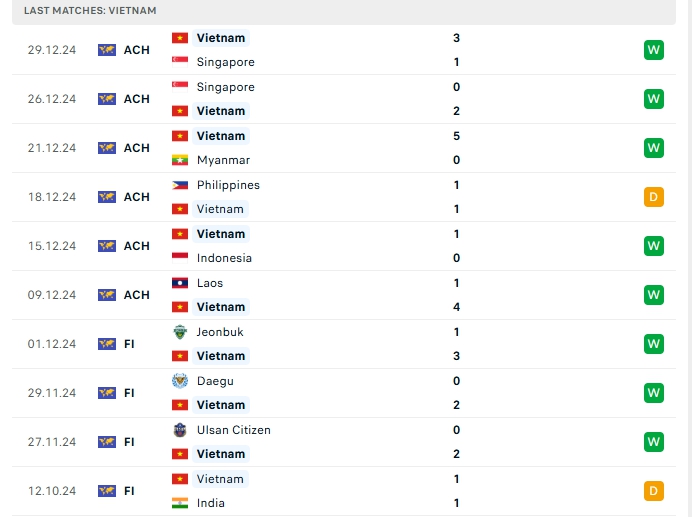Image resolution: width=692 pixels, height=517 pixels.
Task: Select the Indonesia team name
Action: (x=224, y=258)
